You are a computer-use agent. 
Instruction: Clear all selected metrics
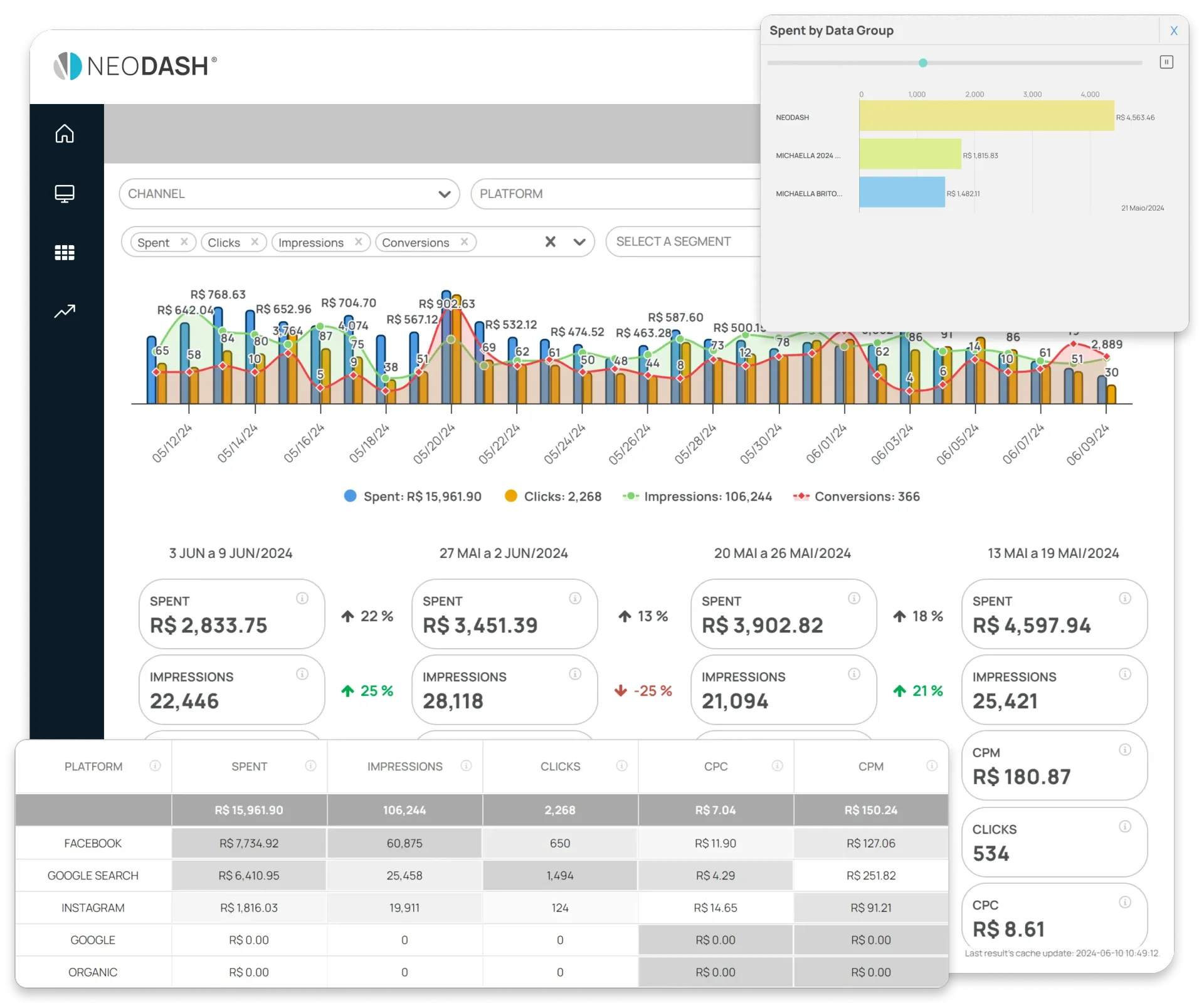pyautogui.click(x=550, y=242)
